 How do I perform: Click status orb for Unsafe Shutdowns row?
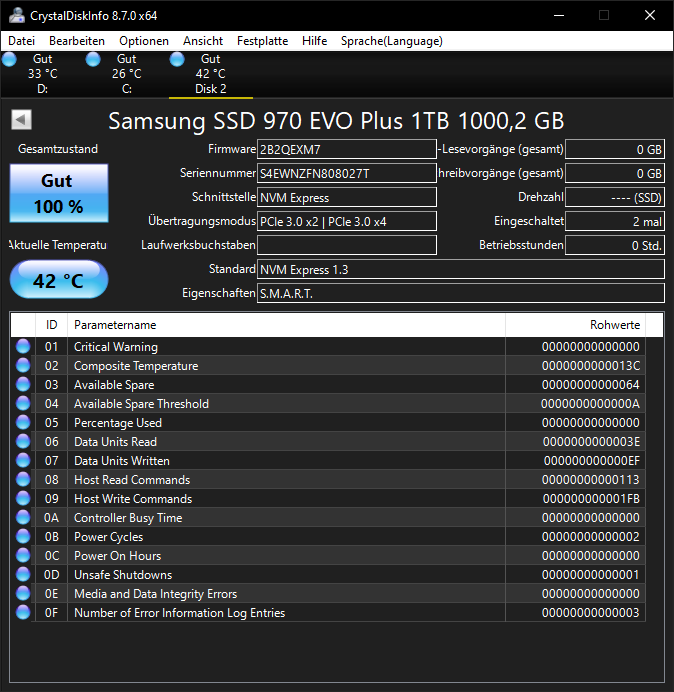23,574
